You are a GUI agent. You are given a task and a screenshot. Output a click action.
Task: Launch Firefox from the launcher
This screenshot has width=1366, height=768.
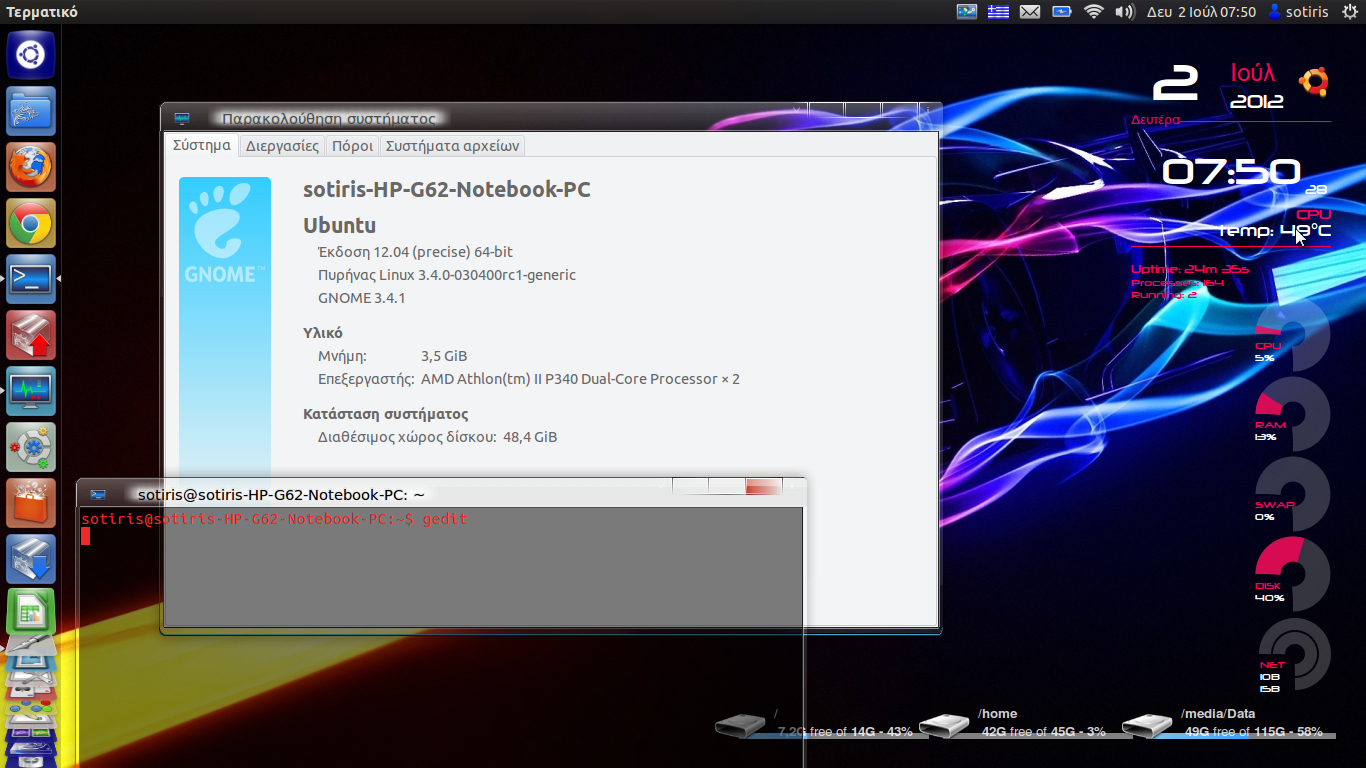[x=31, y=166]
